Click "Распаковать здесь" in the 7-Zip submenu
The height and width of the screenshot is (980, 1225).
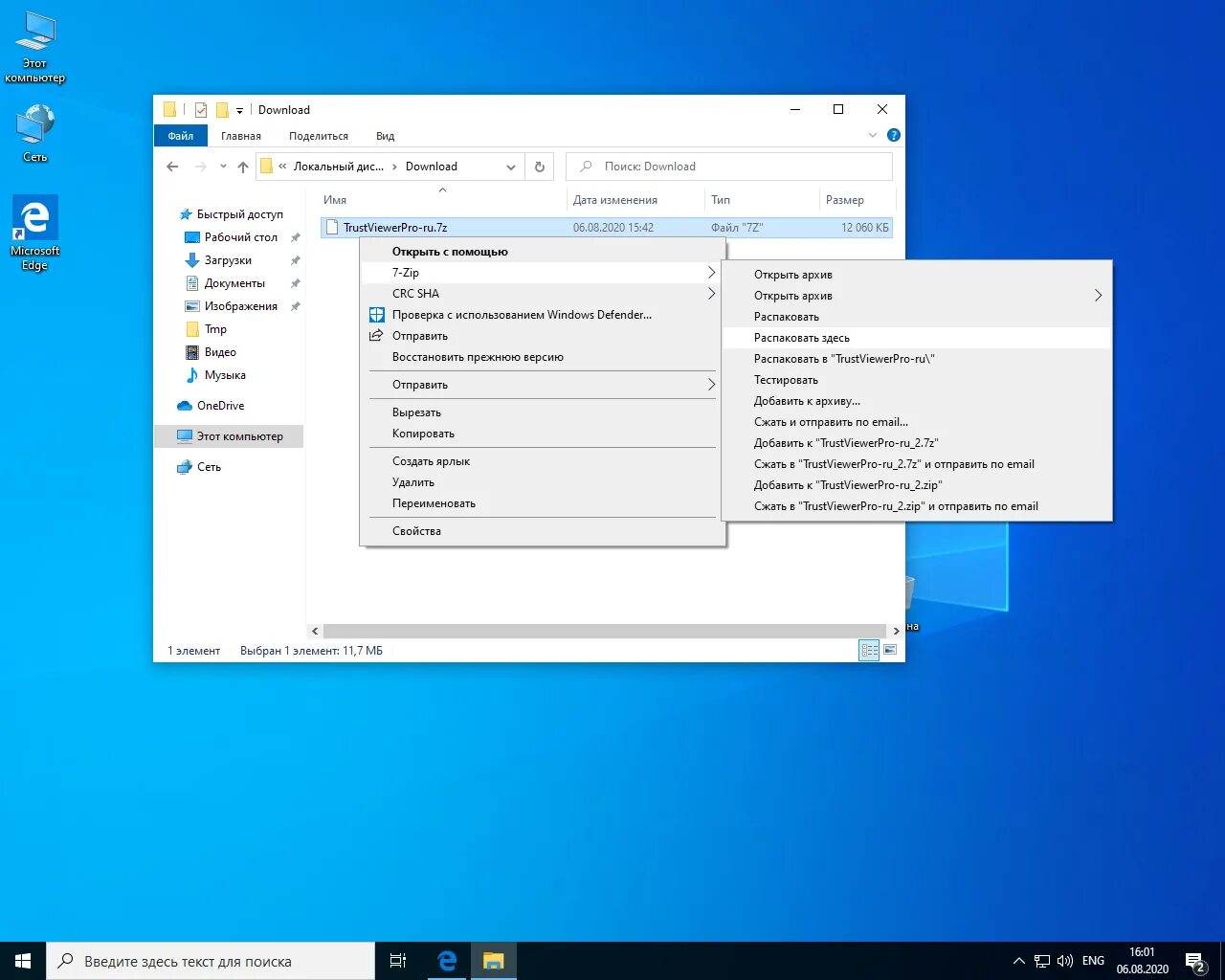(x=917, y=338)
